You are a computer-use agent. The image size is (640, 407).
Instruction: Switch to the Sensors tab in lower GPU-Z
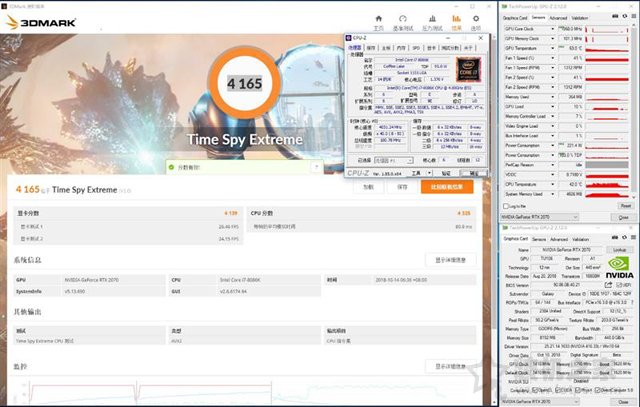tap(538, 238)
